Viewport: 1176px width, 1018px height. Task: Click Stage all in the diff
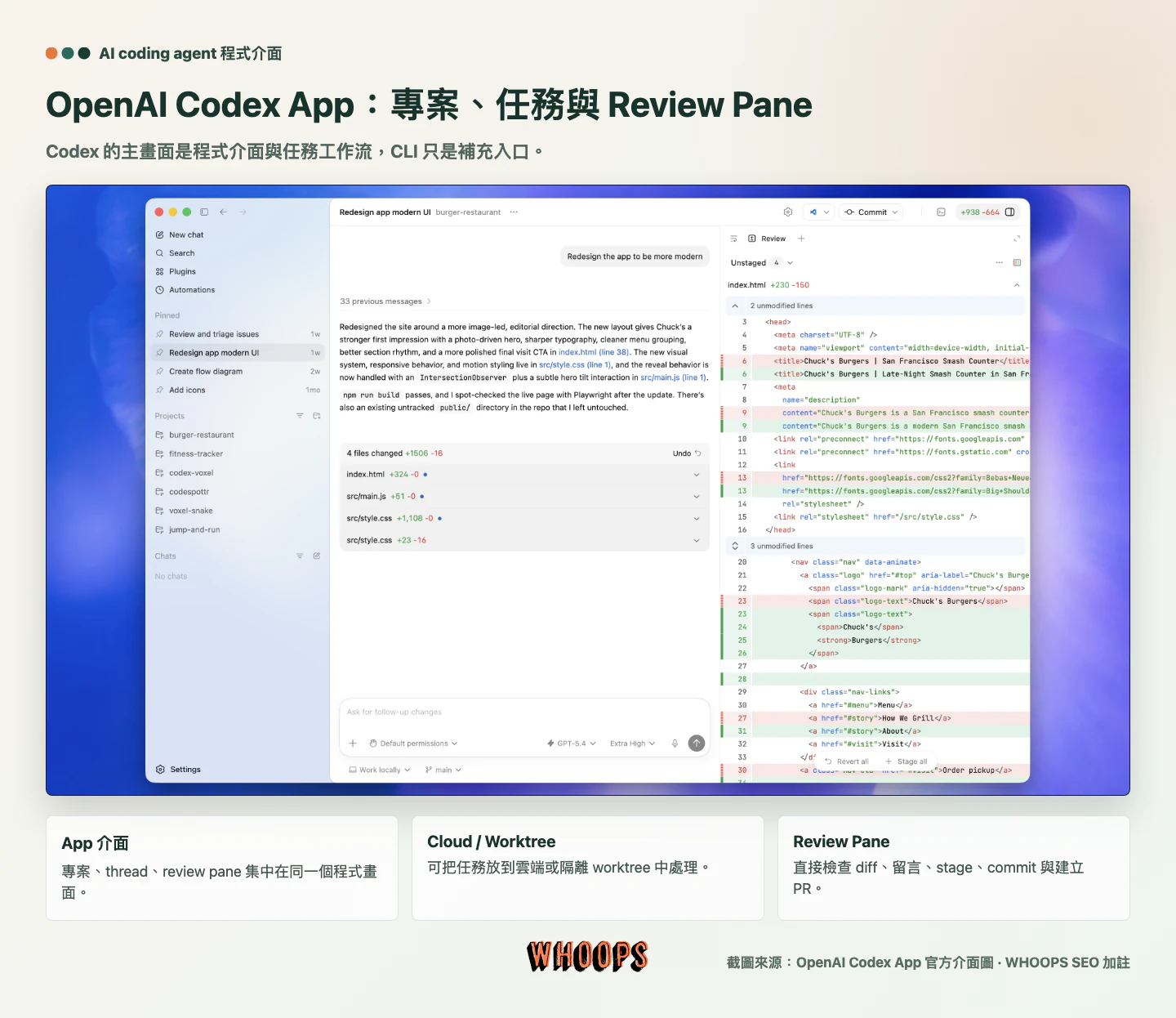coord(906,761)
